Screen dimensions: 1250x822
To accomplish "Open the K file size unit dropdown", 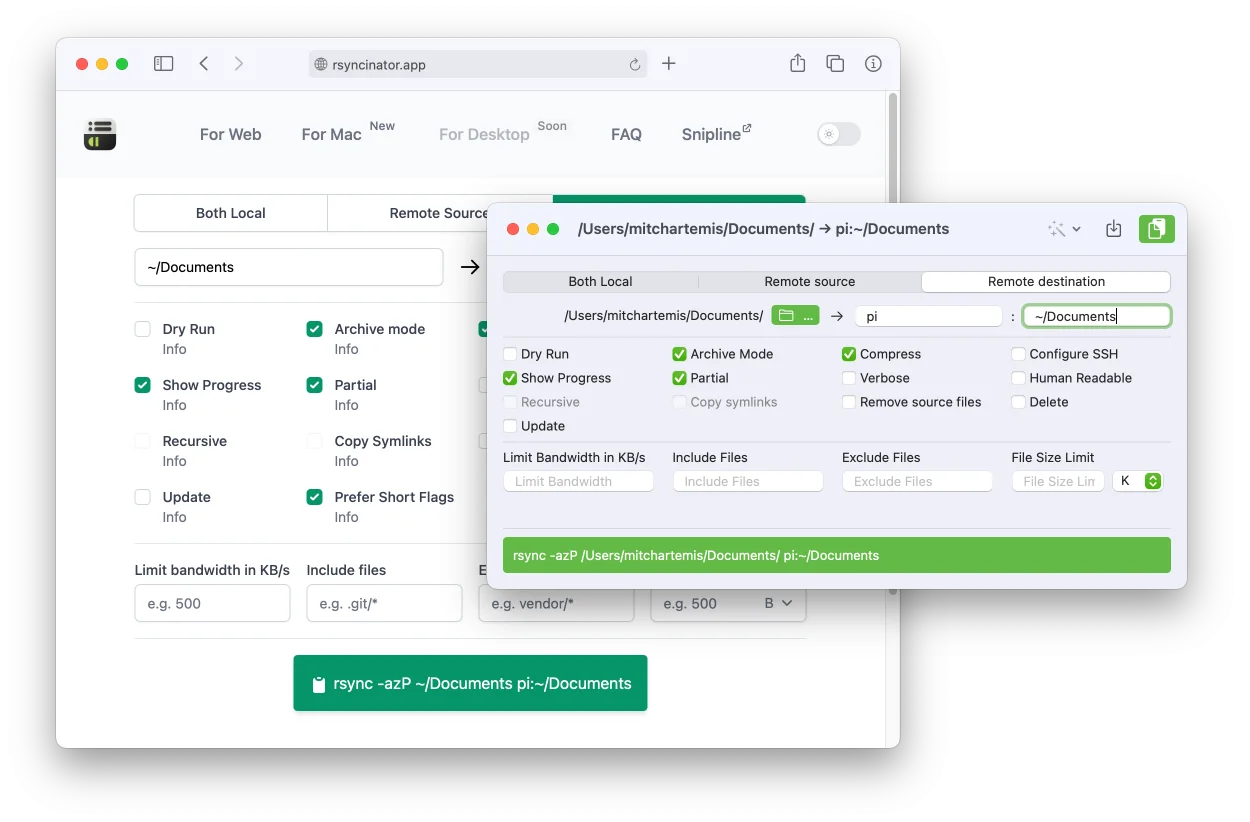I will 1137,481.
